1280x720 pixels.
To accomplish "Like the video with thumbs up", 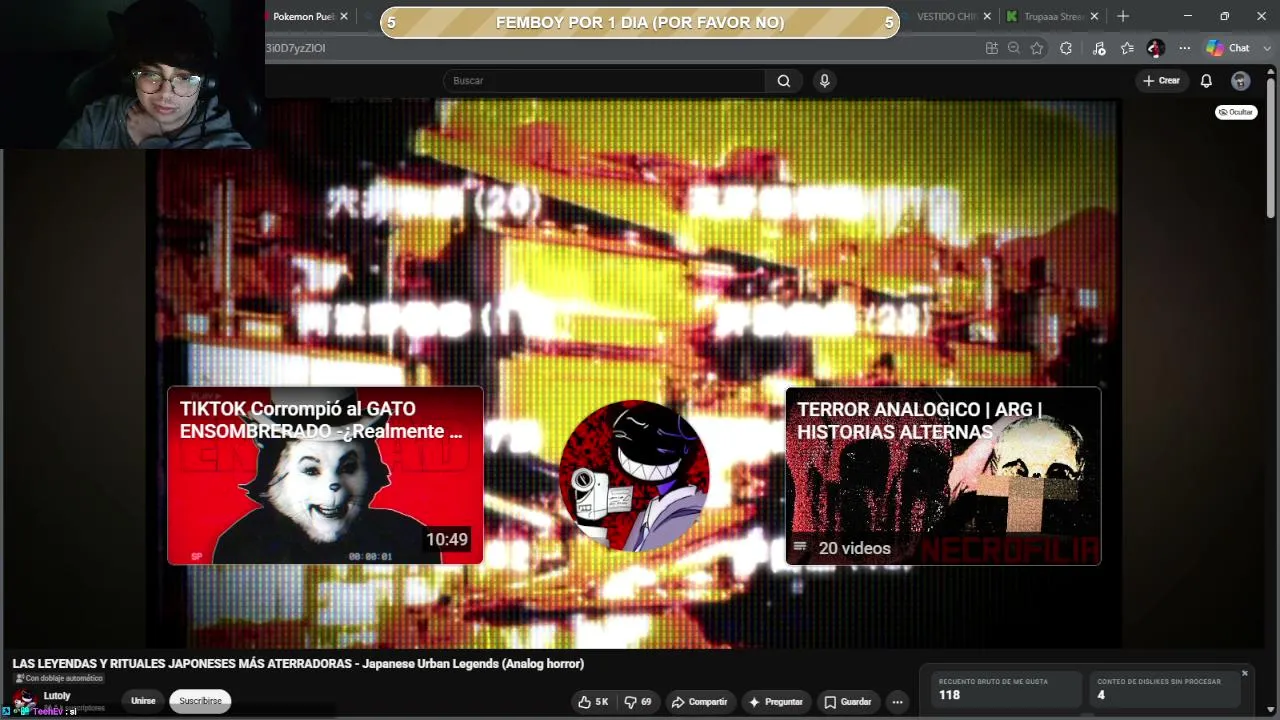I will tap(593, 702).
